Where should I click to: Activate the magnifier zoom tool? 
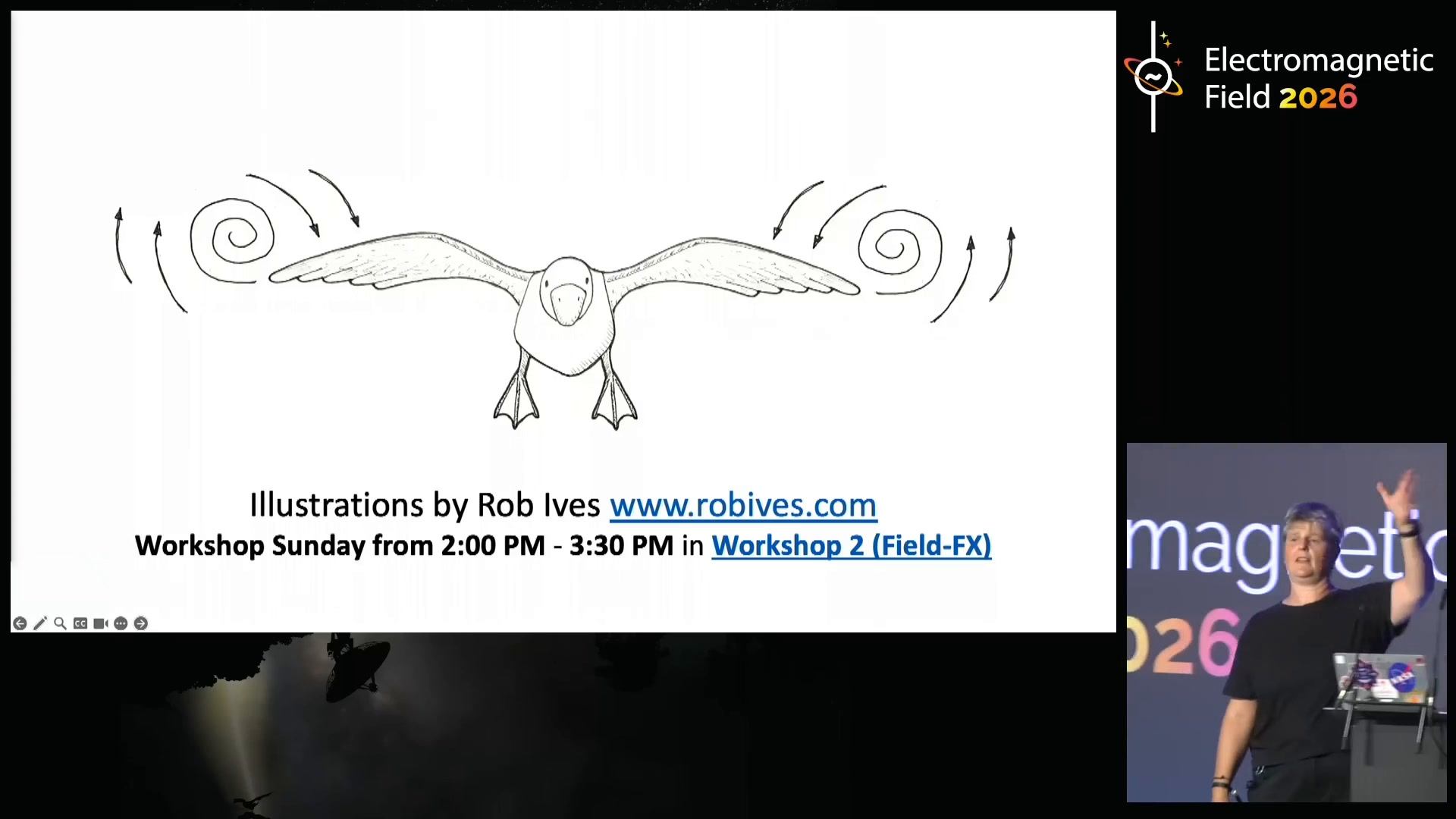60,623
